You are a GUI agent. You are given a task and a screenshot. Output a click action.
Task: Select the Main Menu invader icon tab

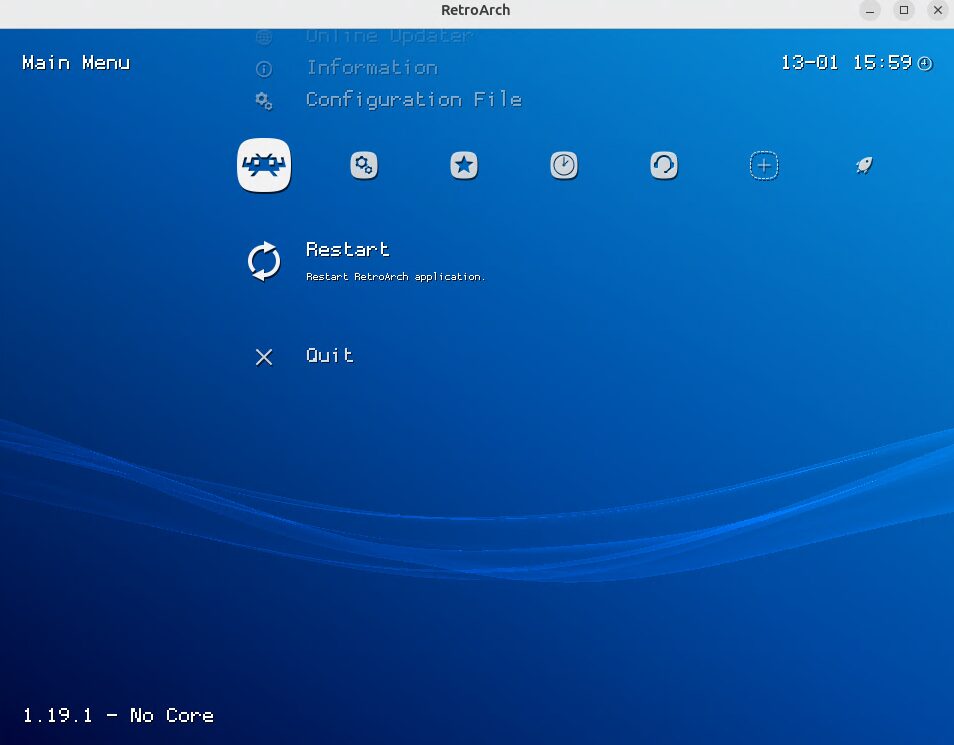click(x=264, y=165)
